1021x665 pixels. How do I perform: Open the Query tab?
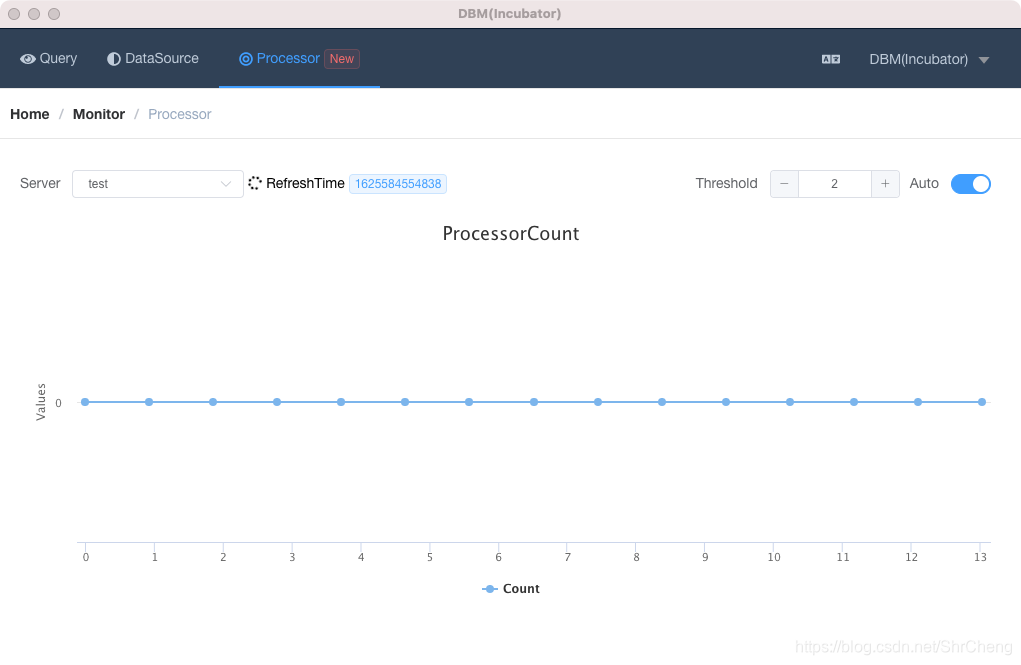click(49, 59)
